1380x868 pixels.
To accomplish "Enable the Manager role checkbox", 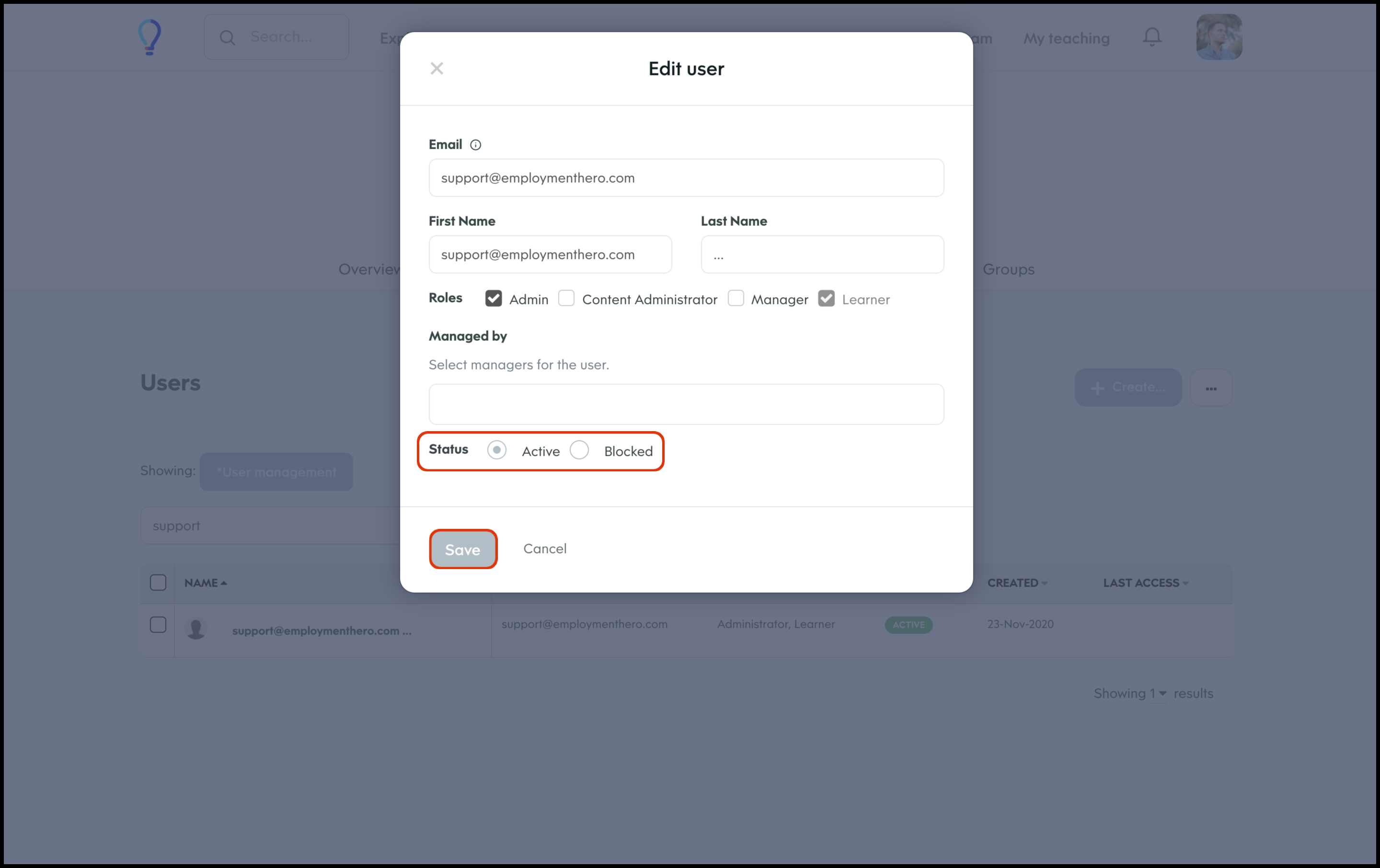I will point(735,298).
